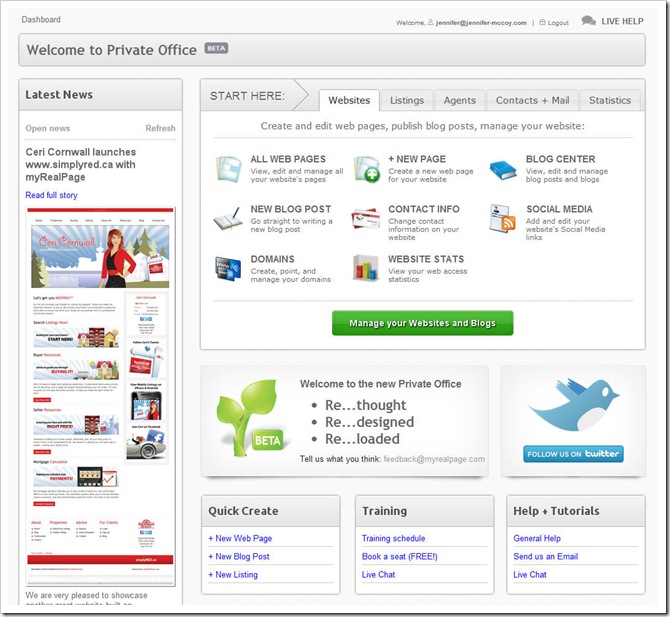Click Follow us on Twitter button

coord(573,454)
